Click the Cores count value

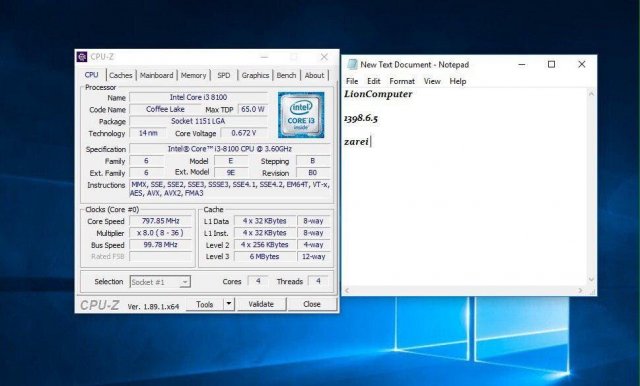pyautogui.click(x=258, y=281)
